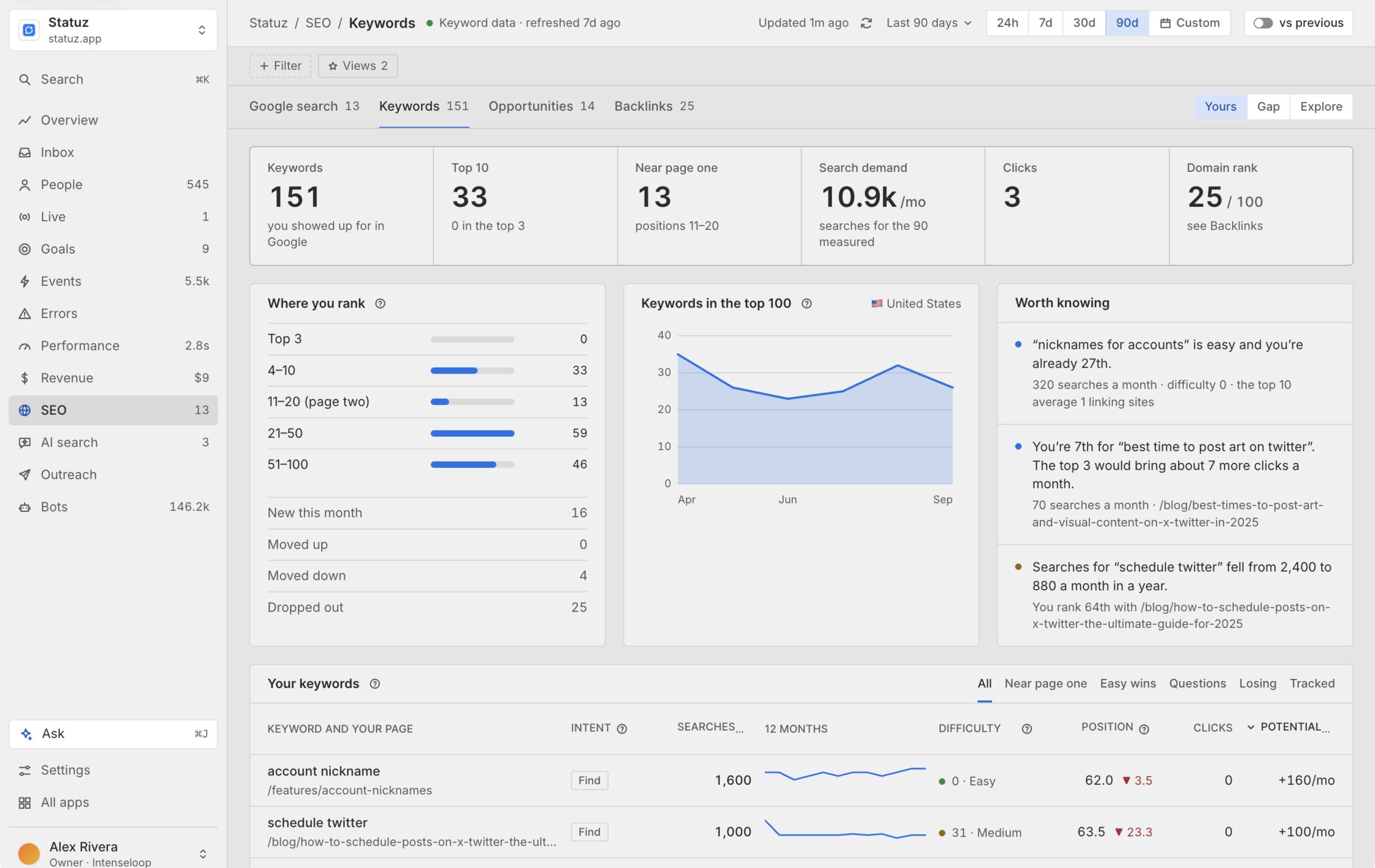Screen dimensions: 1375x868
Task: Click the refresh icon next to Updated 1m ago
Action: (x=866, y=23)
